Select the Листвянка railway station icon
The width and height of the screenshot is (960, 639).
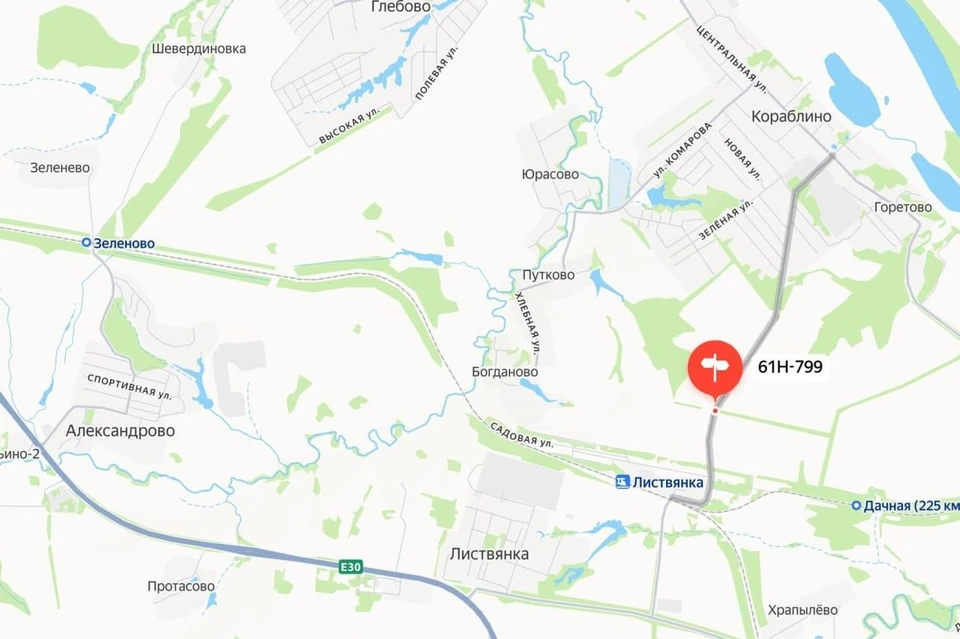[623, 482]
